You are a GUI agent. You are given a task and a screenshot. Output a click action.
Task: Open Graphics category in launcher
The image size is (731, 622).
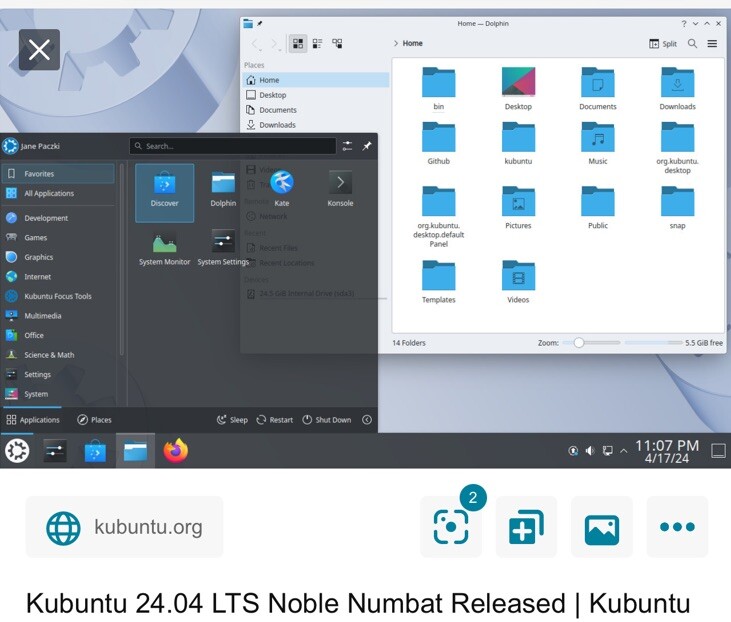(58, 257)
